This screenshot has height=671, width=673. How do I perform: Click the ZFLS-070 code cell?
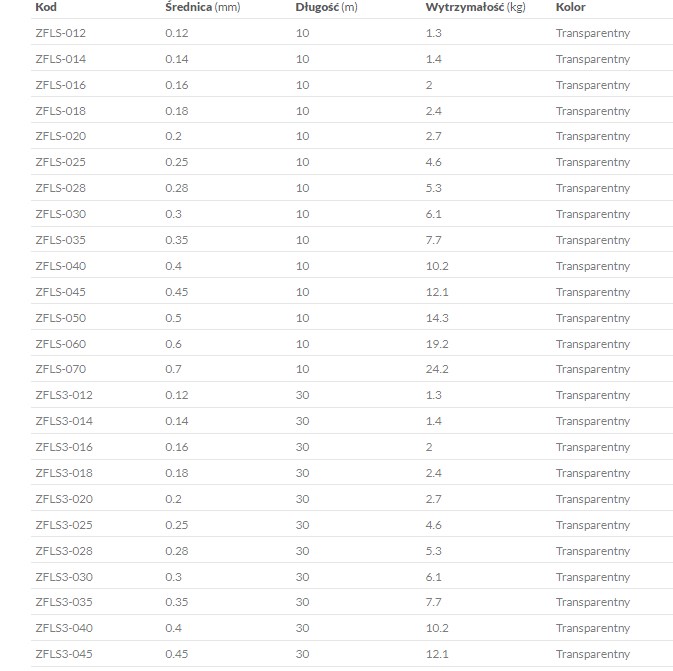coord(60,369)
